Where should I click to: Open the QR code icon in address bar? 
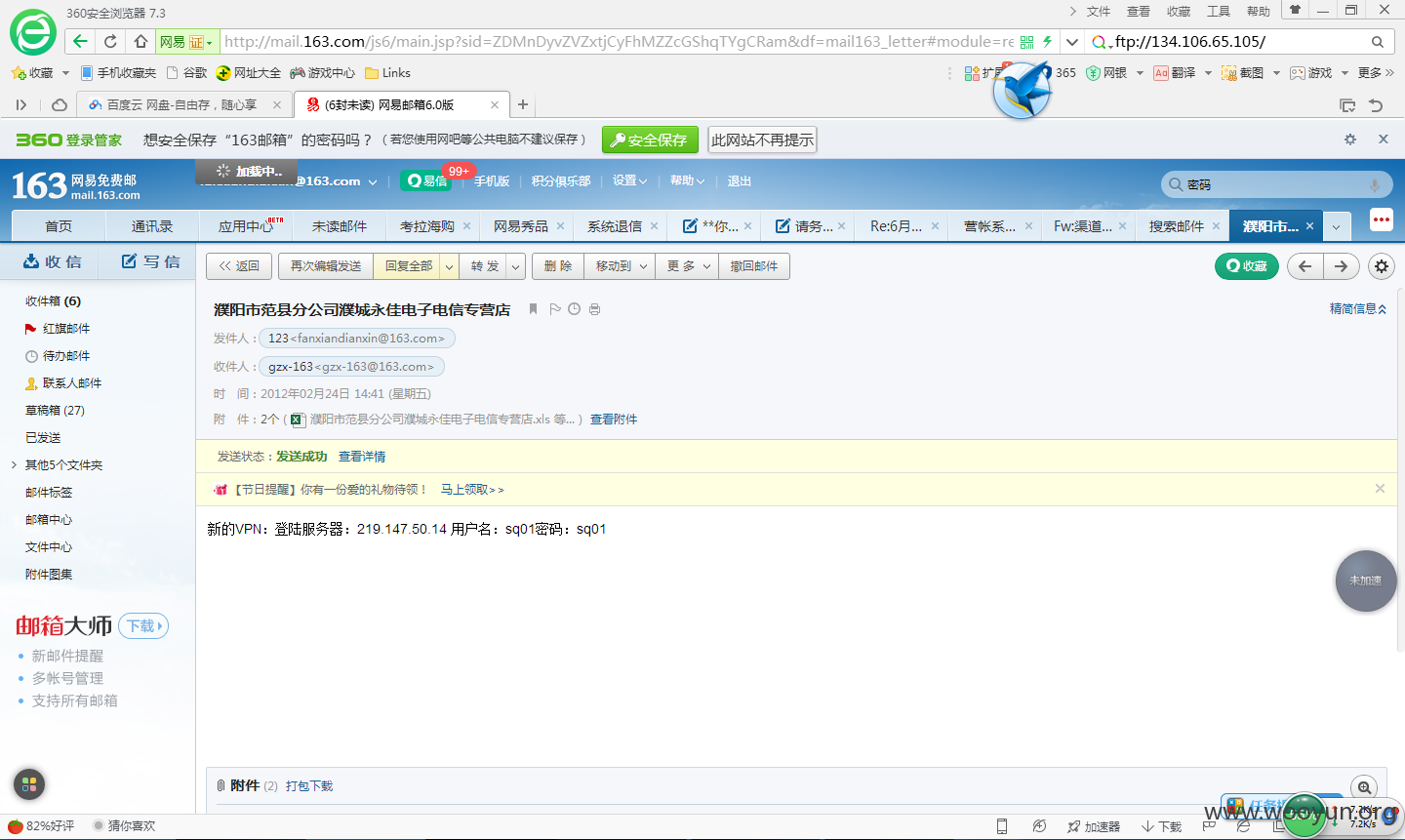click(x=1026, y=42)
